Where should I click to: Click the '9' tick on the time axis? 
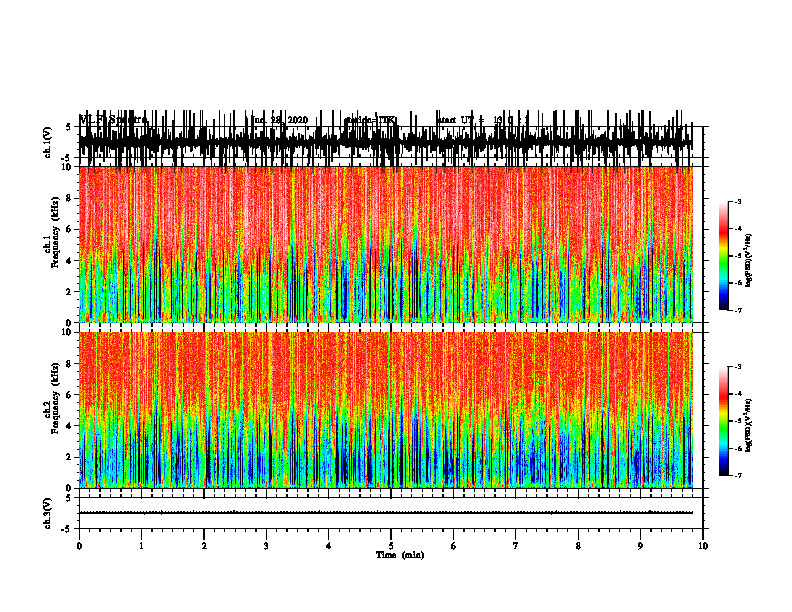[640, 546]
